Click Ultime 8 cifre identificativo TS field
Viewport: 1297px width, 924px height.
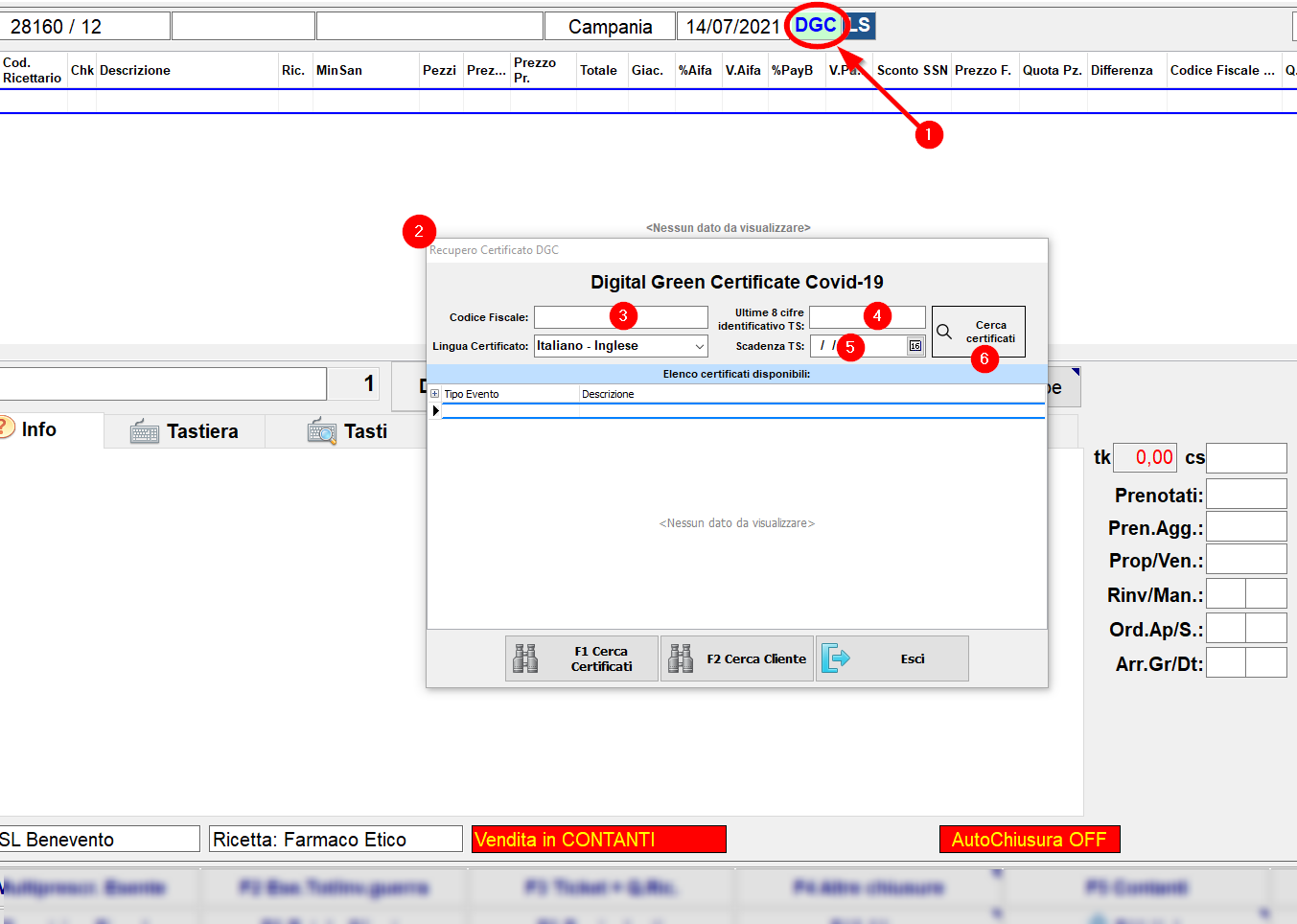(839, 317)
